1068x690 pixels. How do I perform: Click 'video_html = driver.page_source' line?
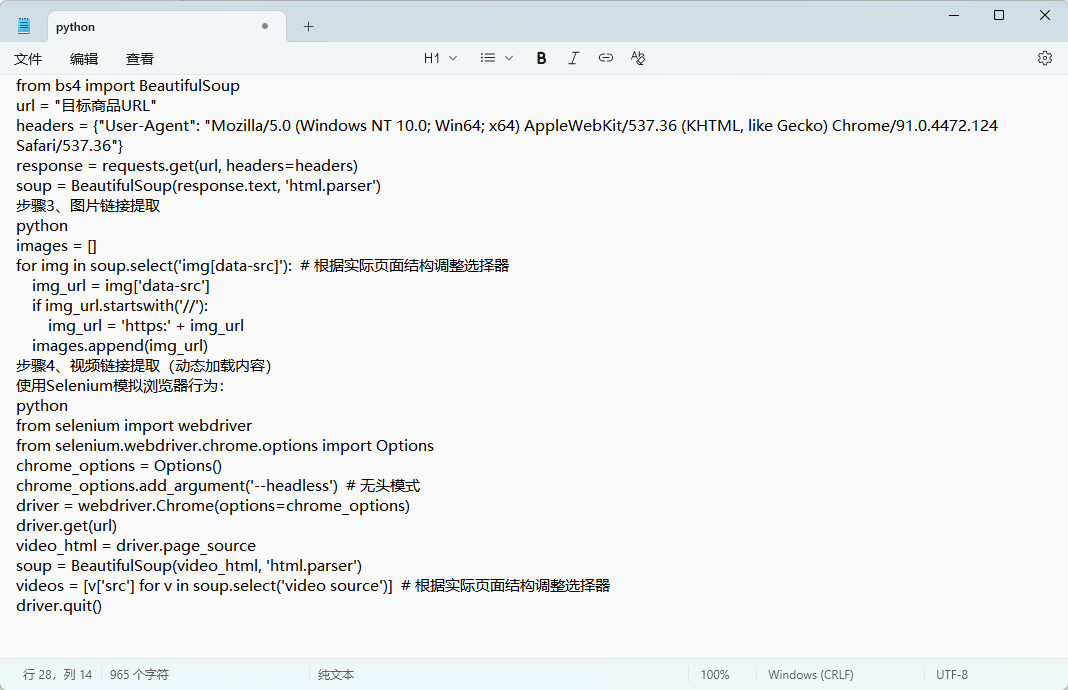136,546
